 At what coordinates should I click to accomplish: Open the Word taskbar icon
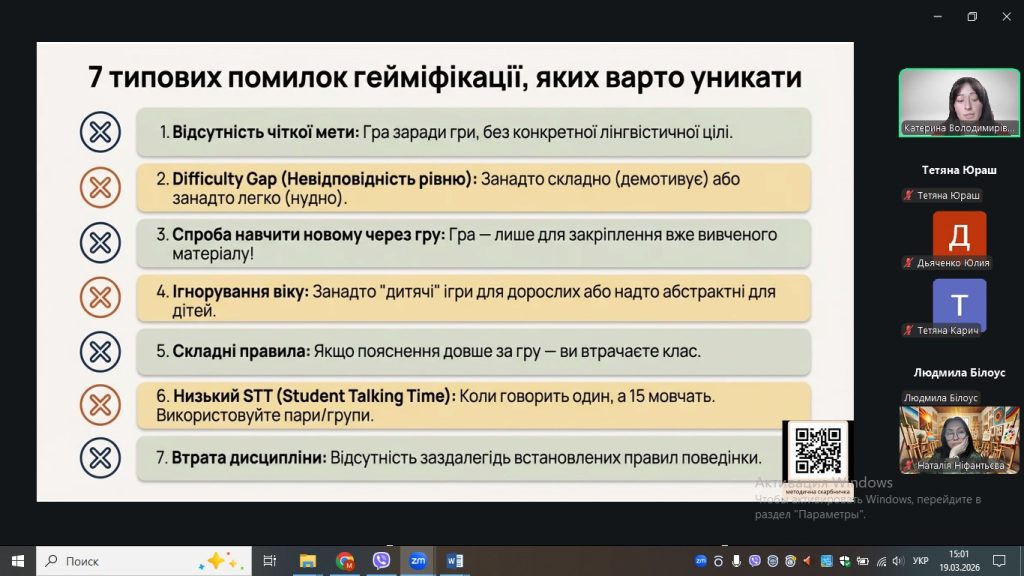454,561
